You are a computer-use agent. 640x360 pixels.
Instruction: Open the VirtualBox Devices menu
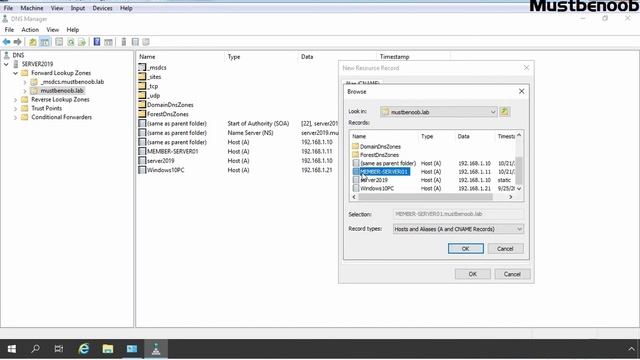point(102,8)
